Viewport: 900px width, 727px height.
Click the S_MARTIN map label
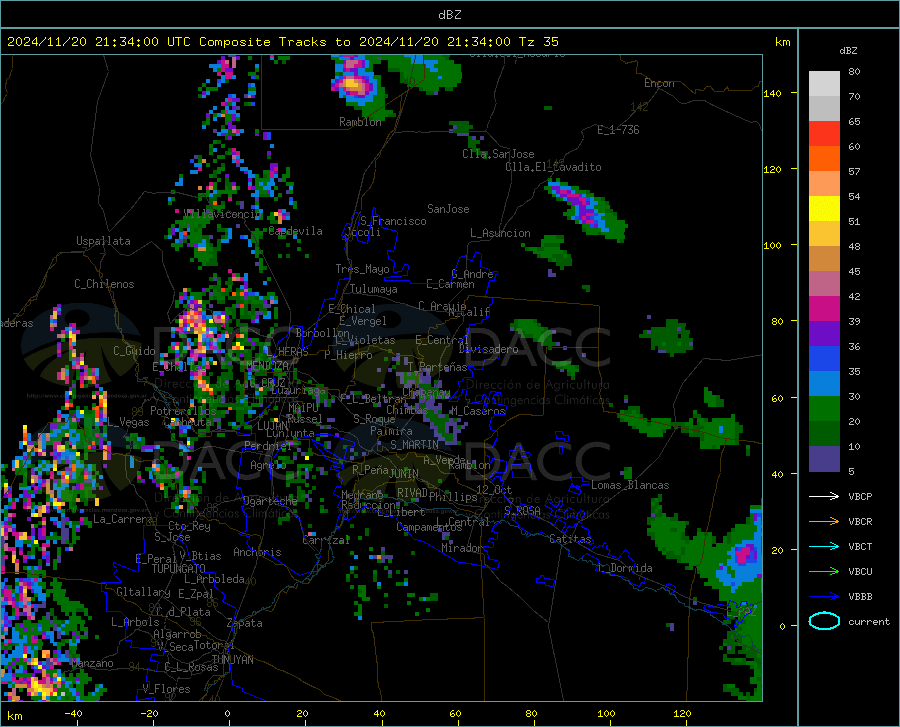(414, 445)
